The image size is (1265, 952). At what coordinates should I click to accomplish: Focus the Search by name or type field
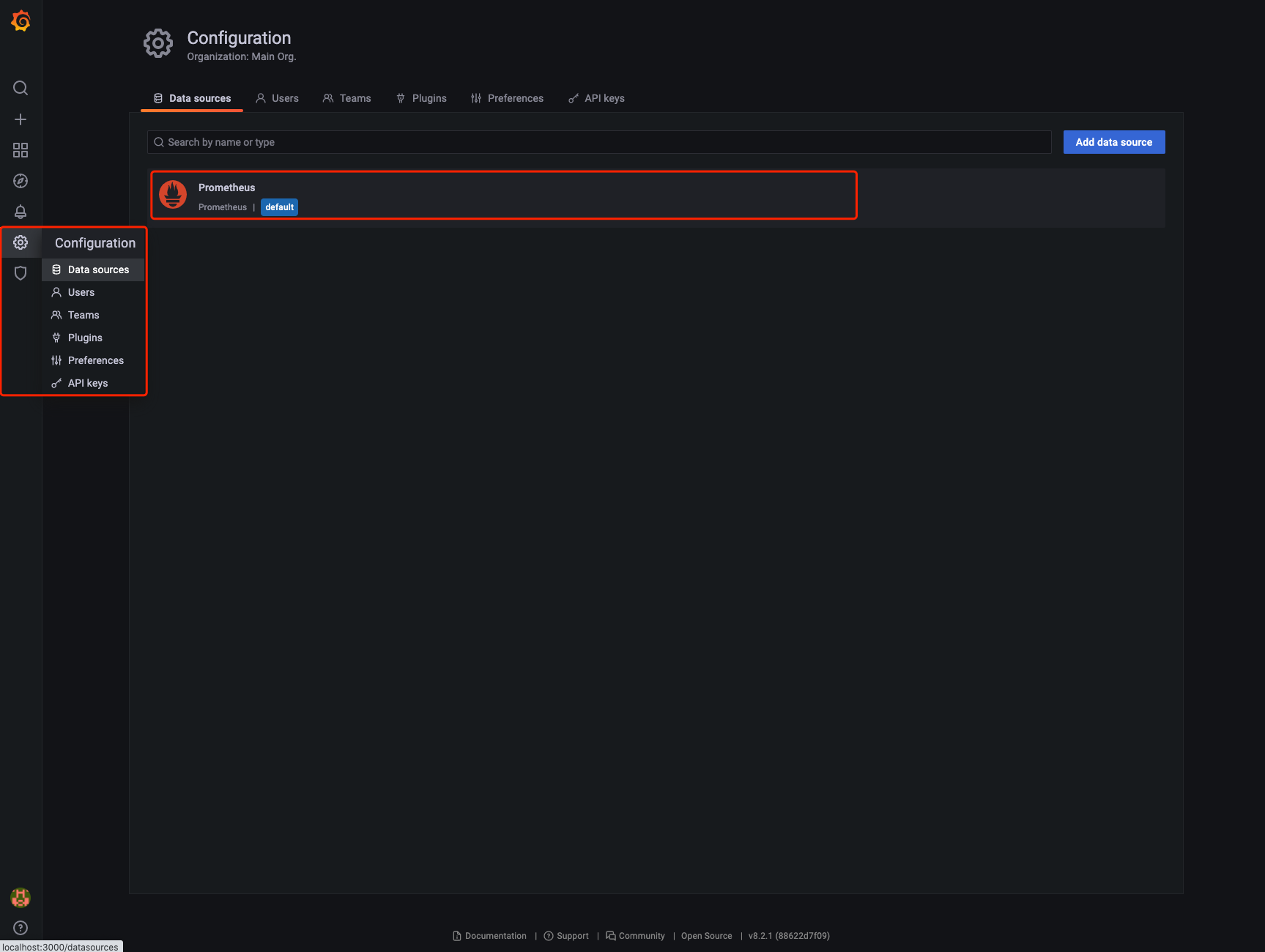click(599, 142)
